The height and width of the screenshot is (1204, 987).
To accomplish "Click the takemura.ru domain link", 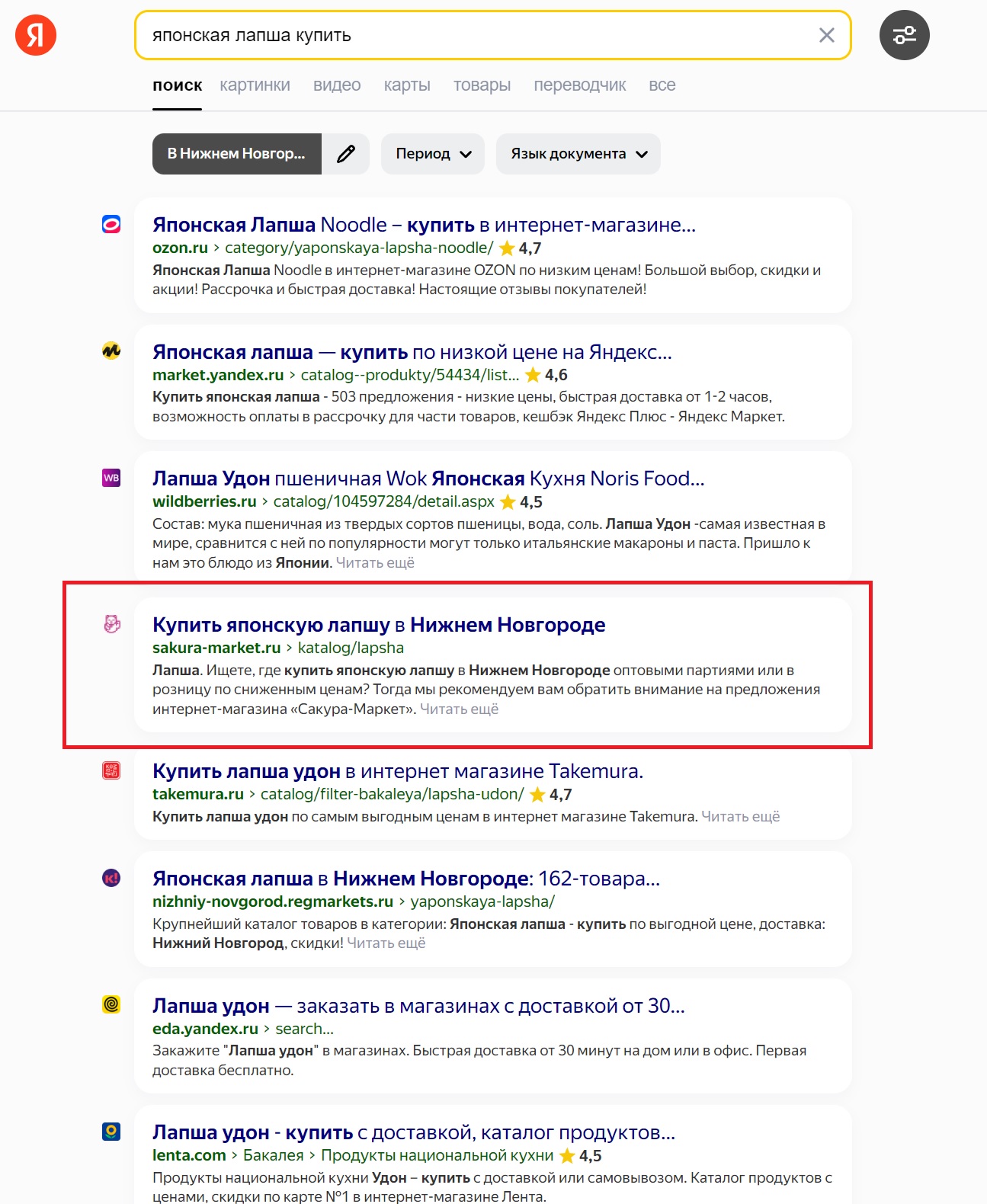I will tap(198, 794).
